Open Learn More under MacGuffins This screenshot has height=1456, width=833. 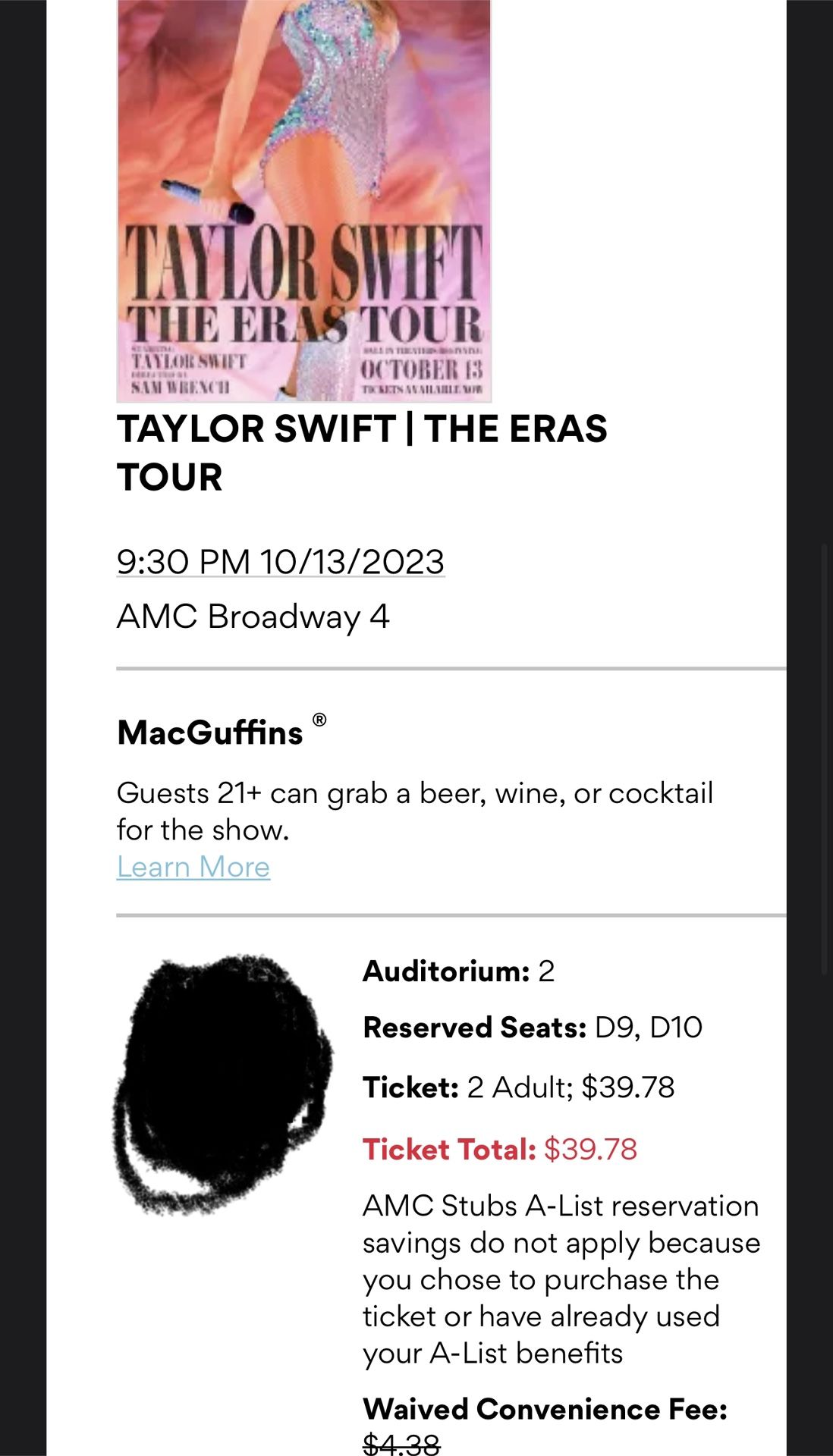point(192,866)
